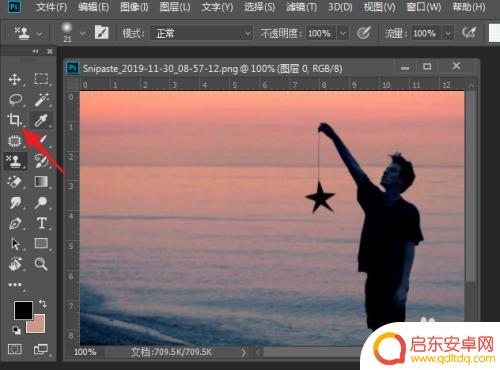
Task: Toggle the Brush Settings panel
Action: pyautogui.click(x=102, y=33)
